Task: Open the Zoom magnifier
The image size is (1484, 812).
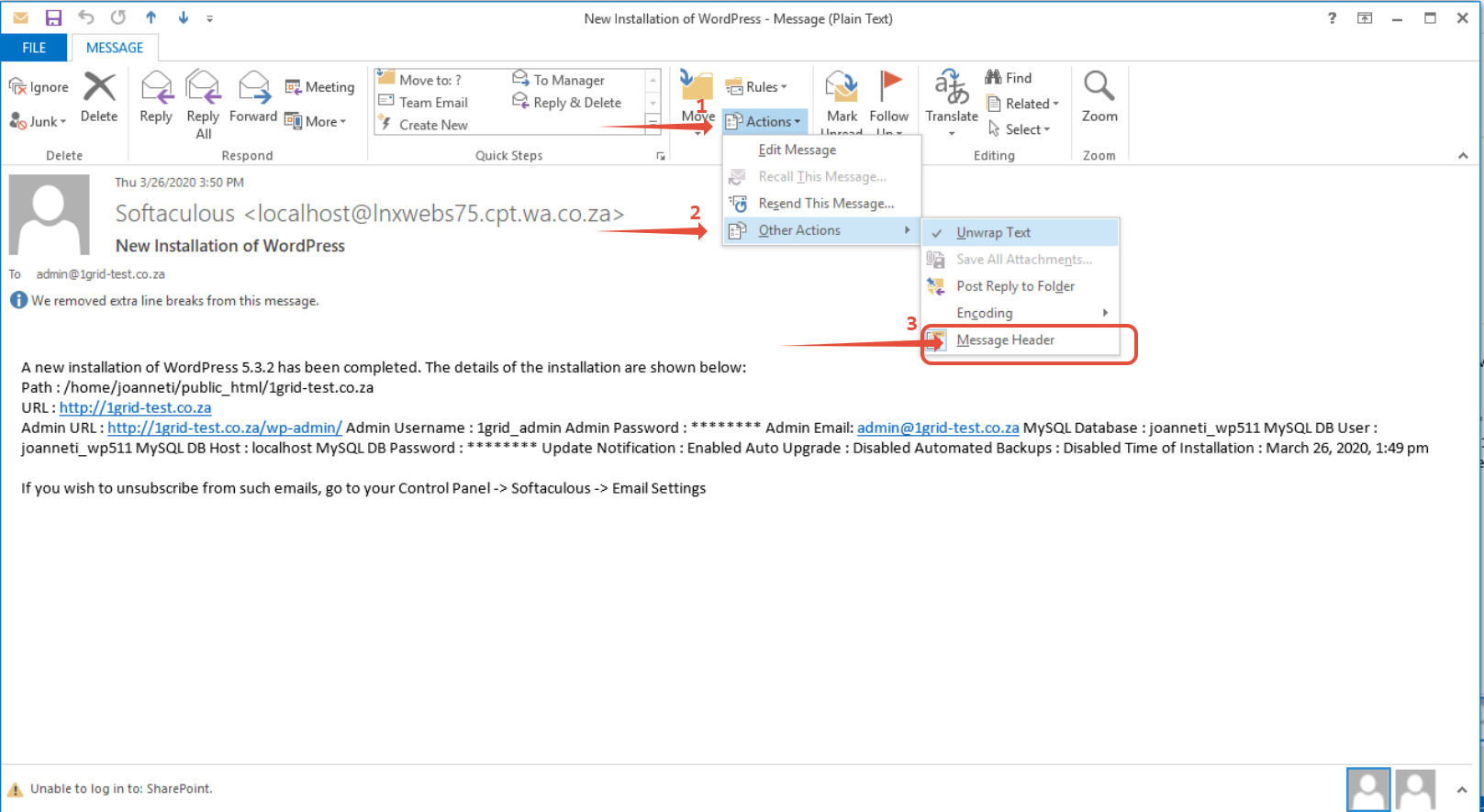Action: point(1099,98)
